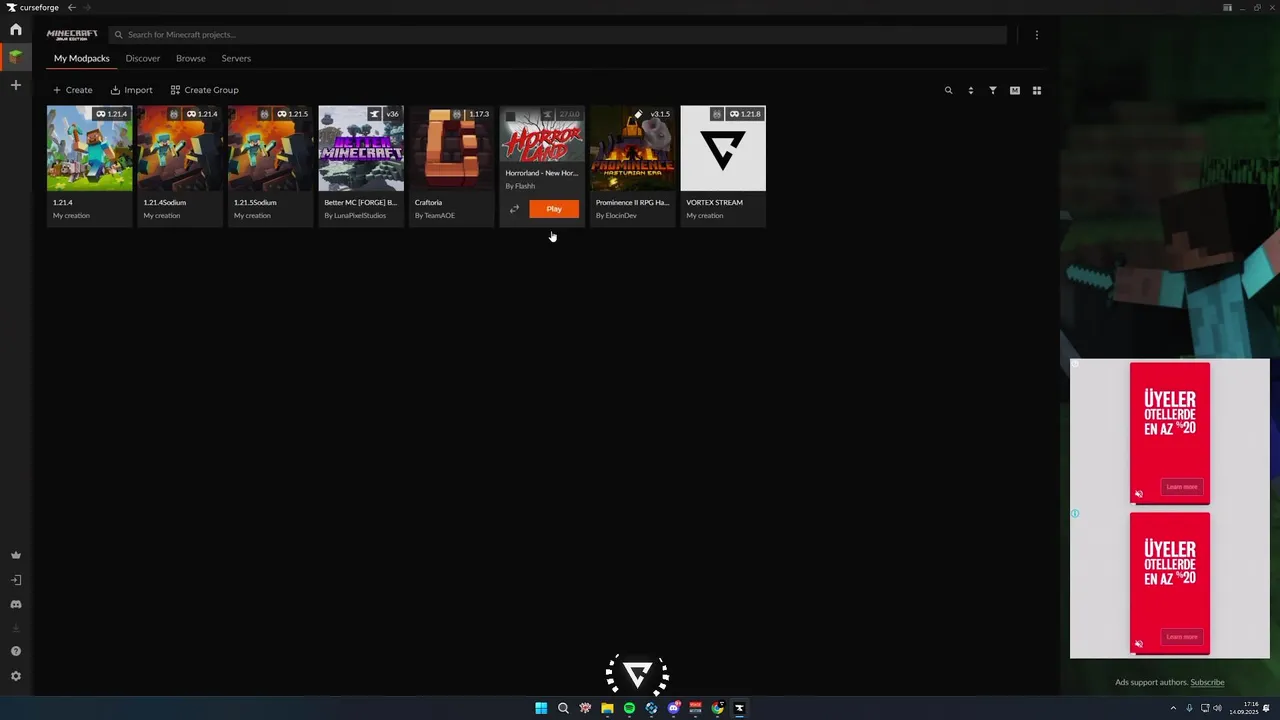Image resolution: width=1280 pixels, height=720 pixels.
Task: Open Windows taskbar search
Action: [563, 708]
